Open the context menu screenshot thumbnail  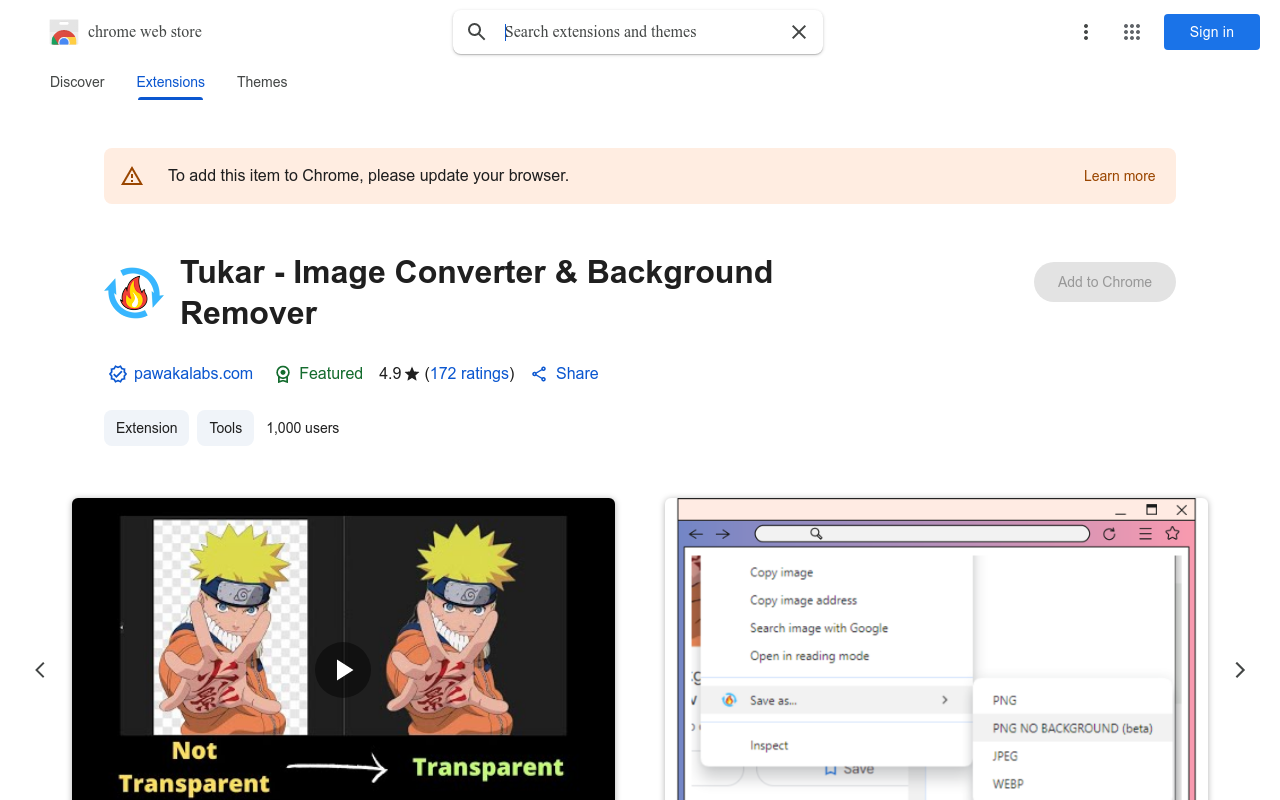coord(937,649)
